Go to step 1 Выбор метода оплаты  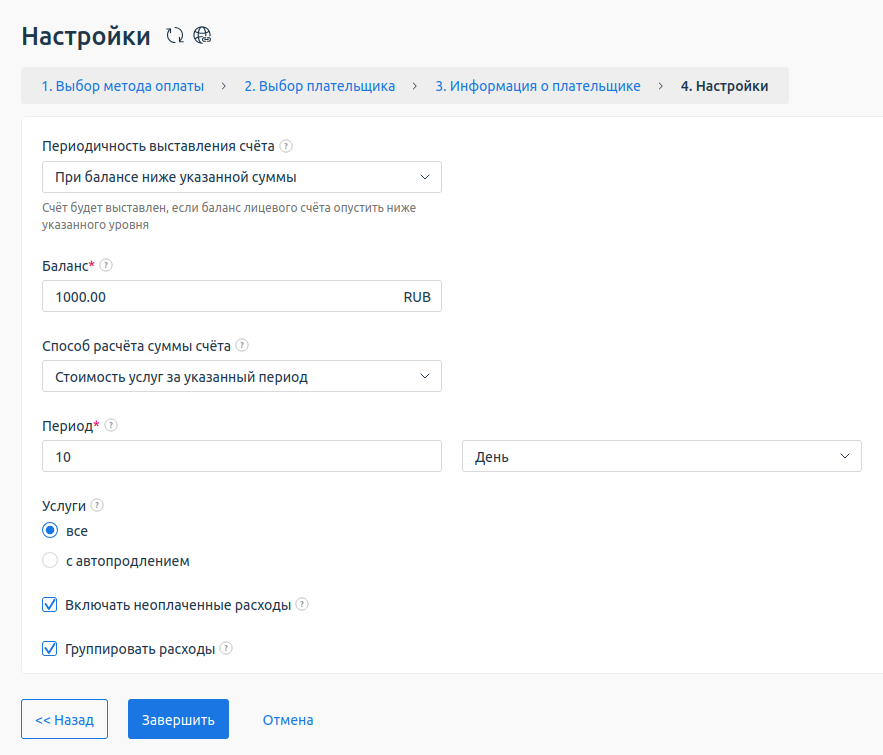click(x=123, y=86)
